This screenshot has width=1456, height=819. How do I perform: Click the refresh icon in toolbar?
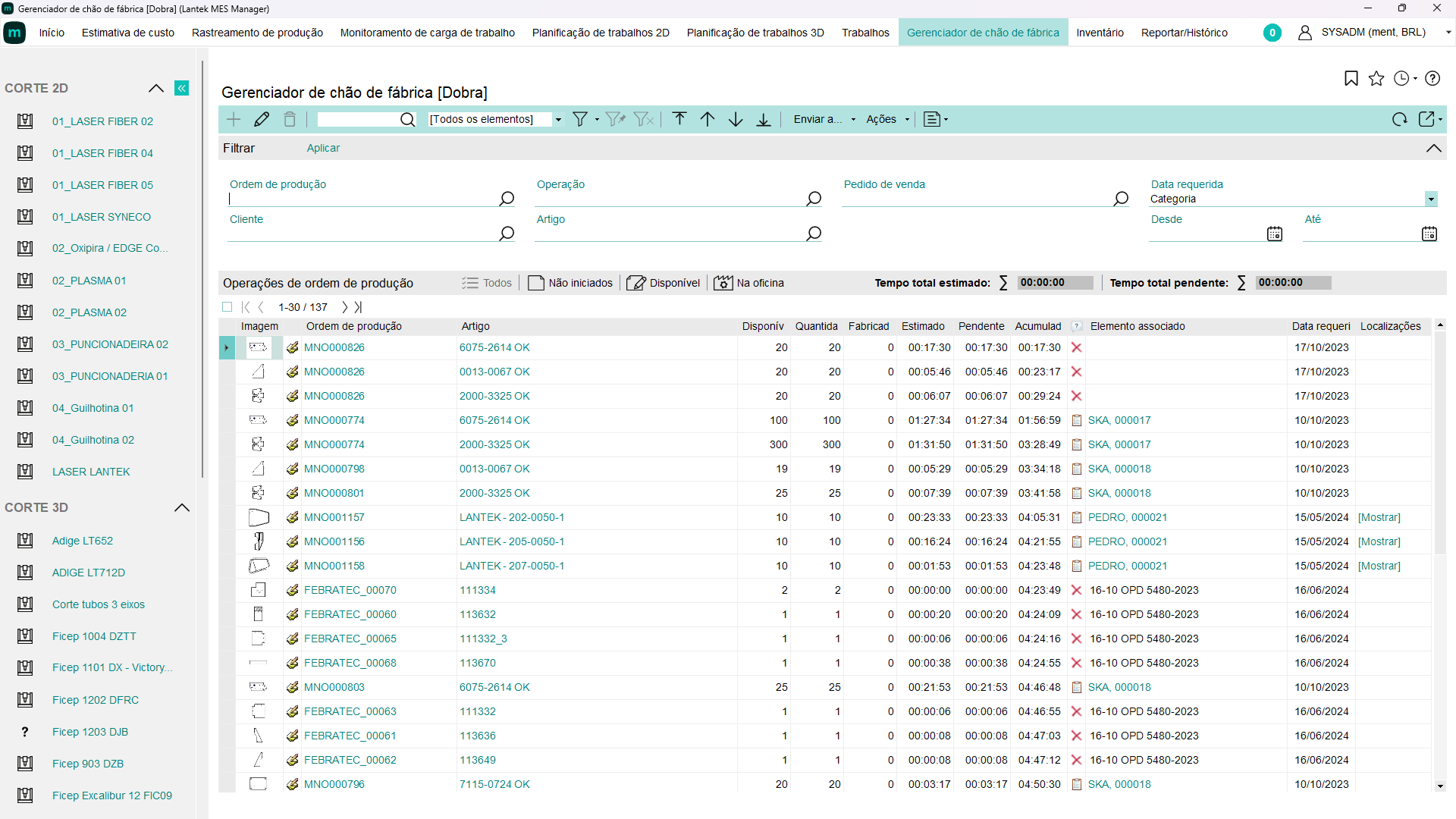click(1400, 119)
